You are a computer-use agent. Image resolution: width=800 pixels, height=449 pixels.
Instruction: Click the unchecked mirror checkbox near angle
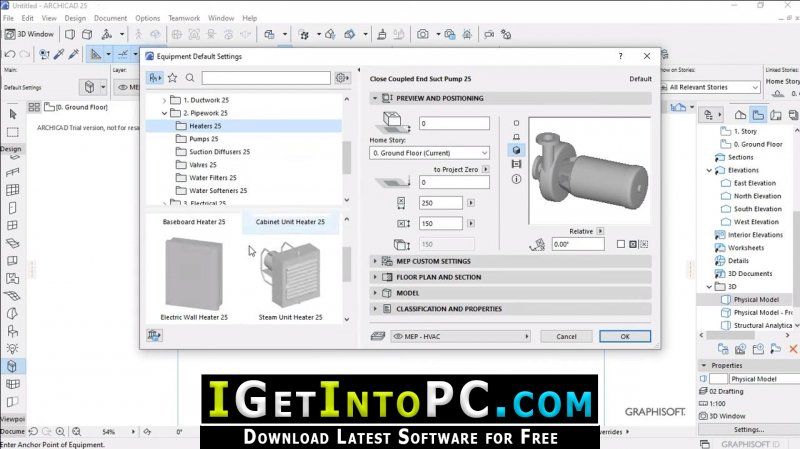(620, 244)
